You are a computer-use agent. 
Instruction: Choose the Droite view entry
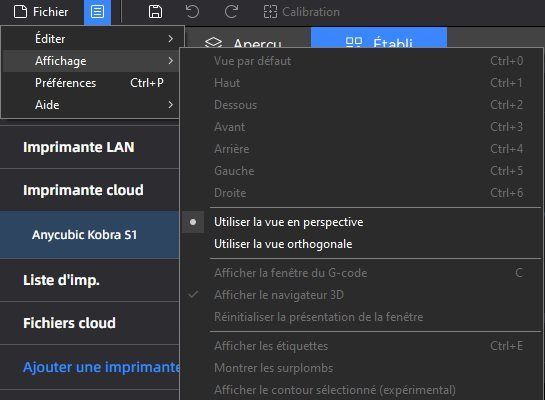(x=361, y=193)
